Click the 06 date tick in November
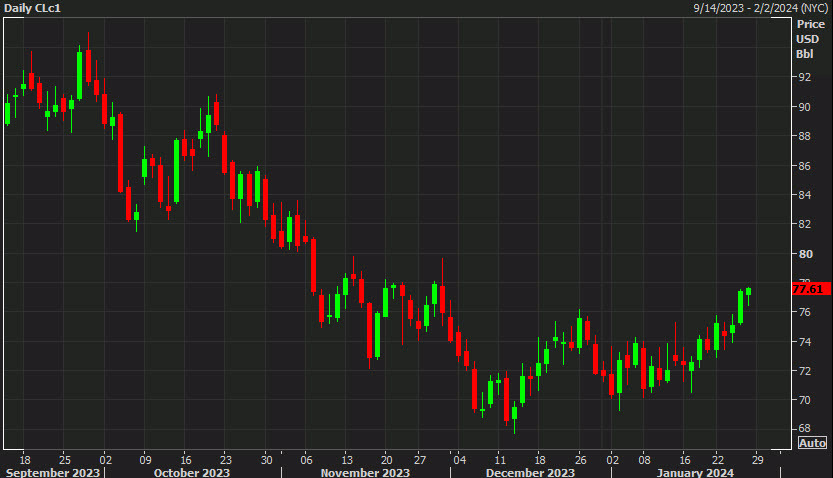 307,460
